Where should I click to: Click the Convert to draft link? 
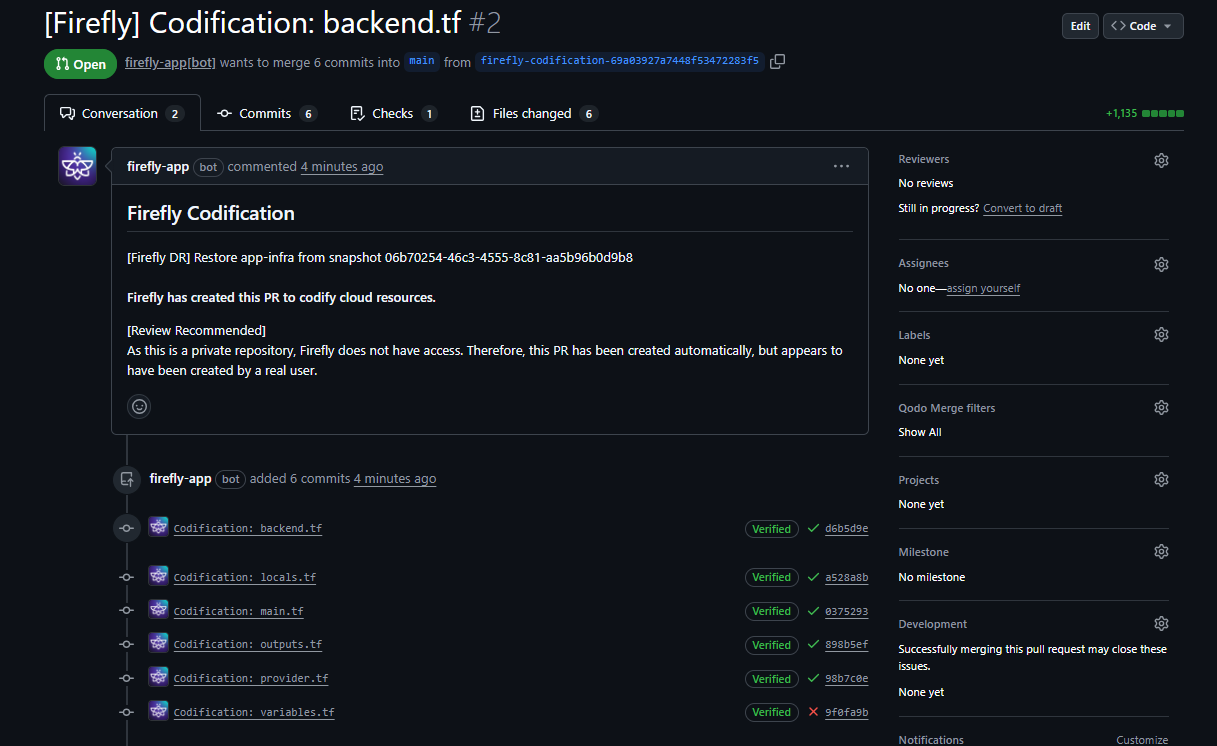pyautogui.click(x=1023, y=208)
